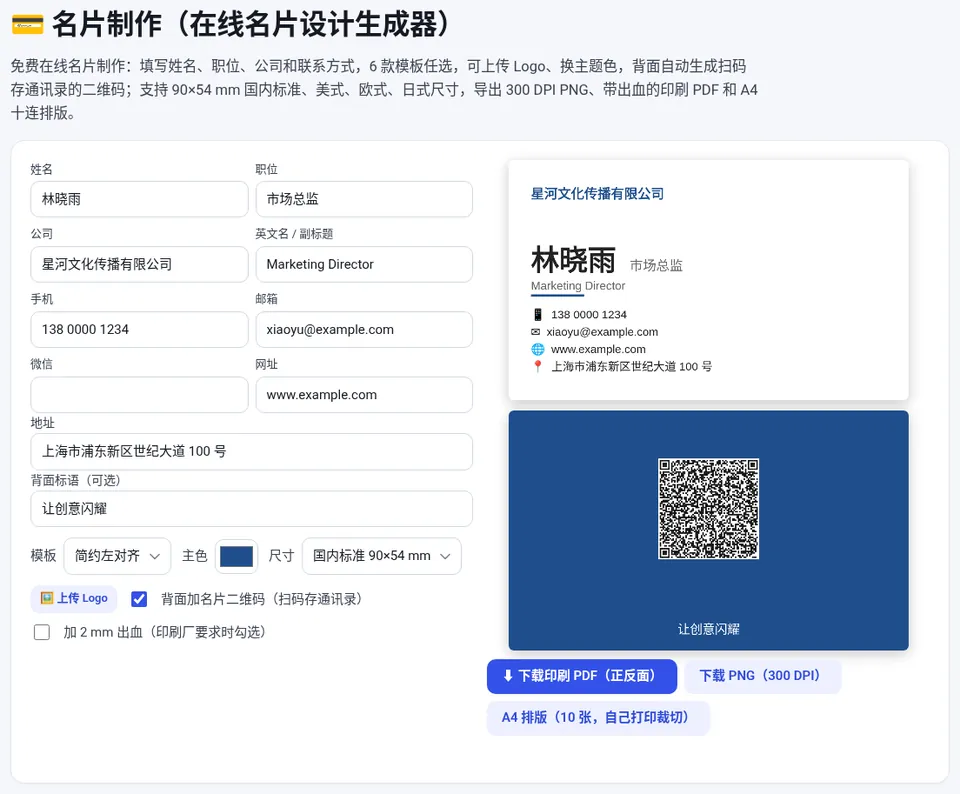Focus the 姓名 field containing 林晓雨
The image size is (960, 794).
point(139,199)
